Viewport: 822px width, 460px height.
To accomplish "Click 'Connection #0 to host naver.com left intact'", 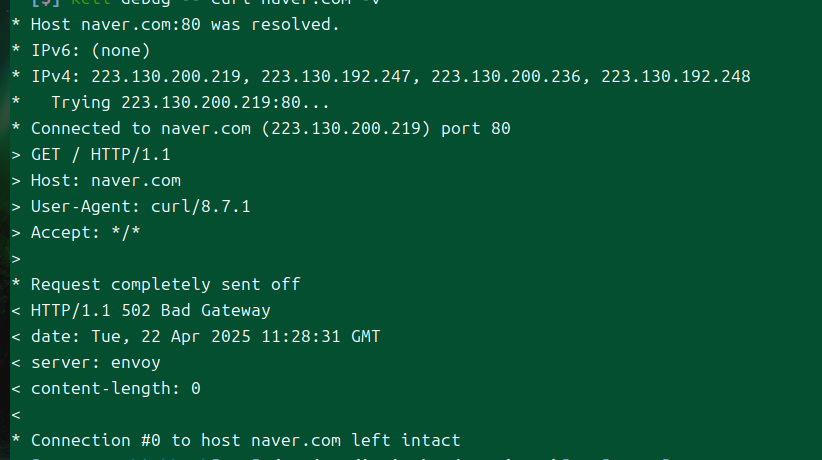I will 245,440.
